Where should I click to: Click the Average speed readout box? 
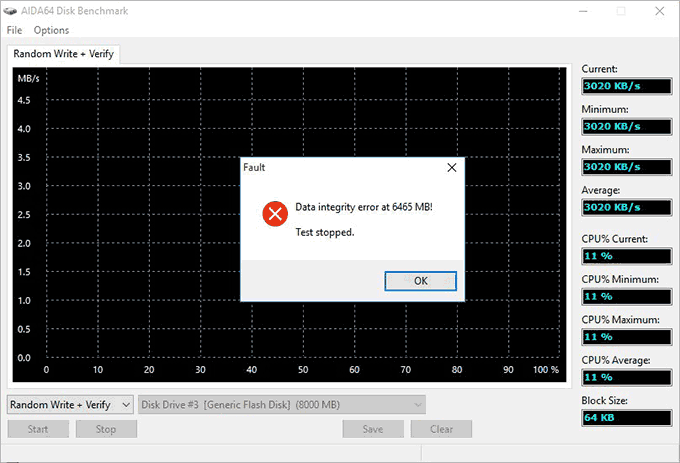[627, 207]
